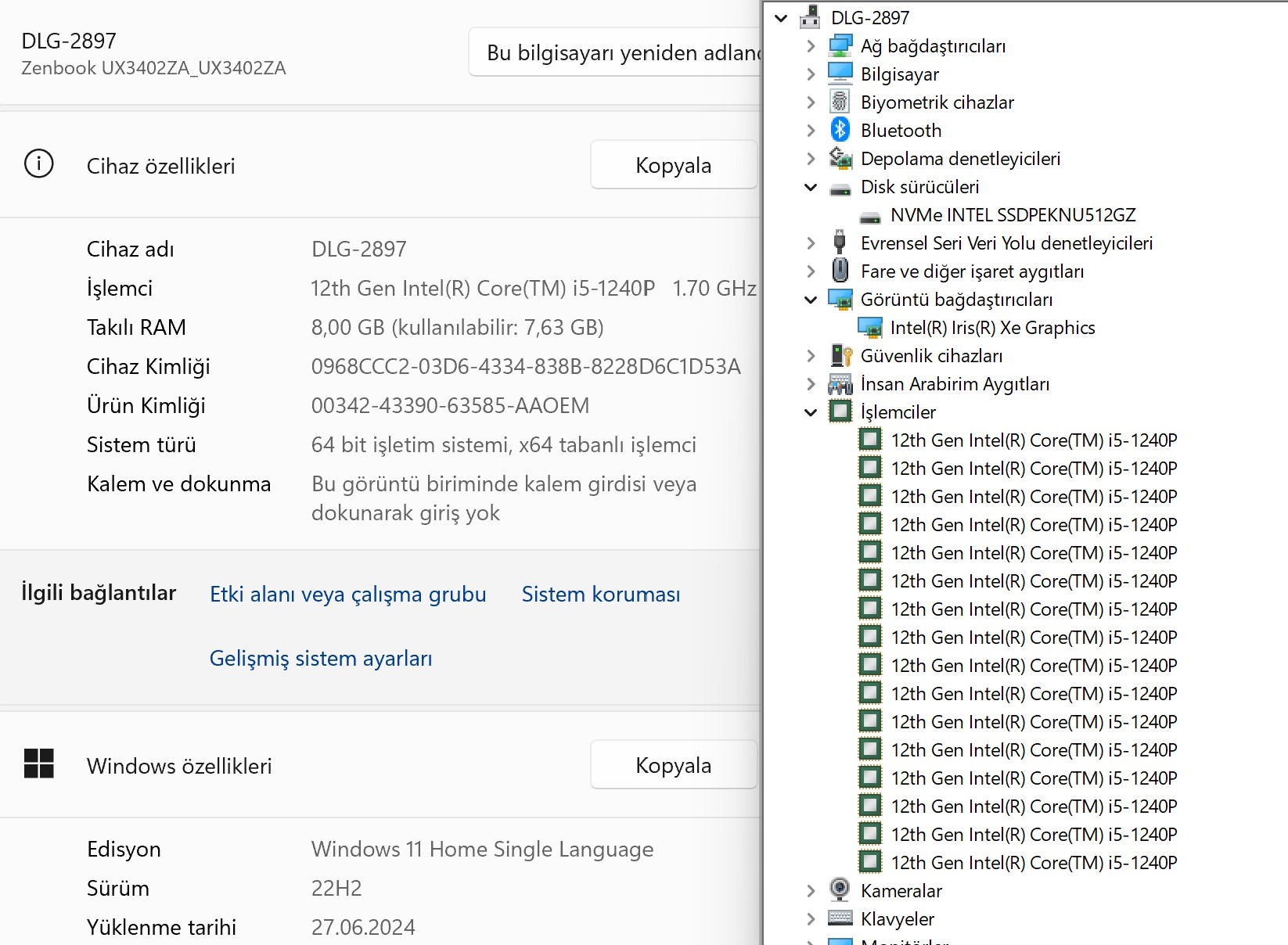
Task: Expand the Klavyeler node
Action: click(x=811, y=919)
